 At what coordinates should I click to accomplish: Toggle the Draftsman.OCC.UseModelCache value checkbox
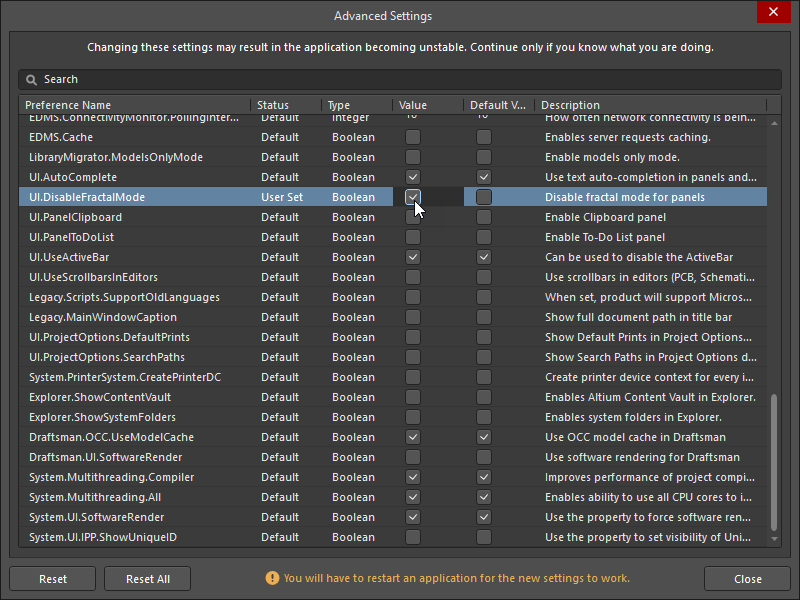(x=412, y=437)
